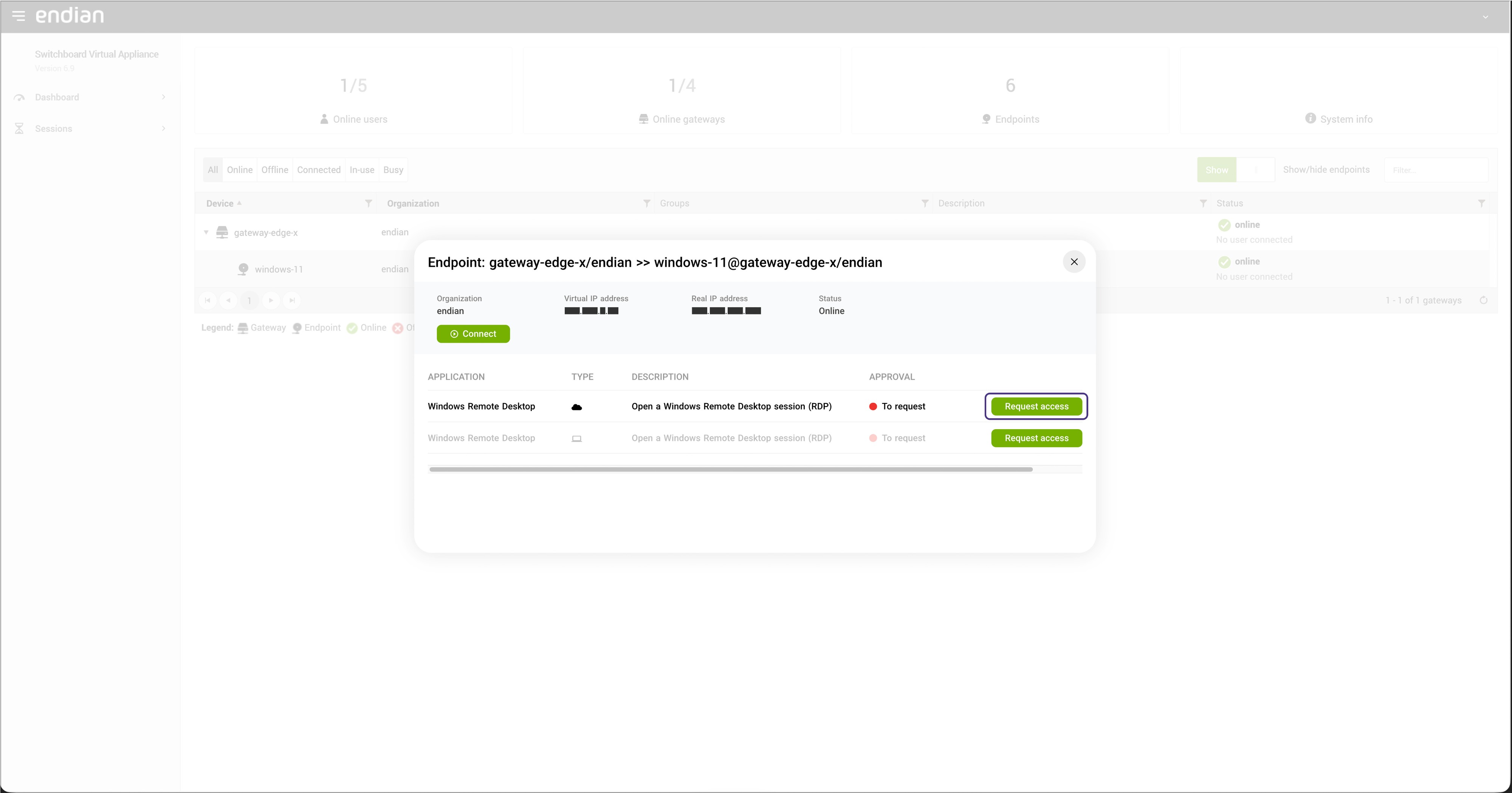Screen dimensions: 1512x793
Task: Click the System info icon
Action: click(x=1310, y=119)
